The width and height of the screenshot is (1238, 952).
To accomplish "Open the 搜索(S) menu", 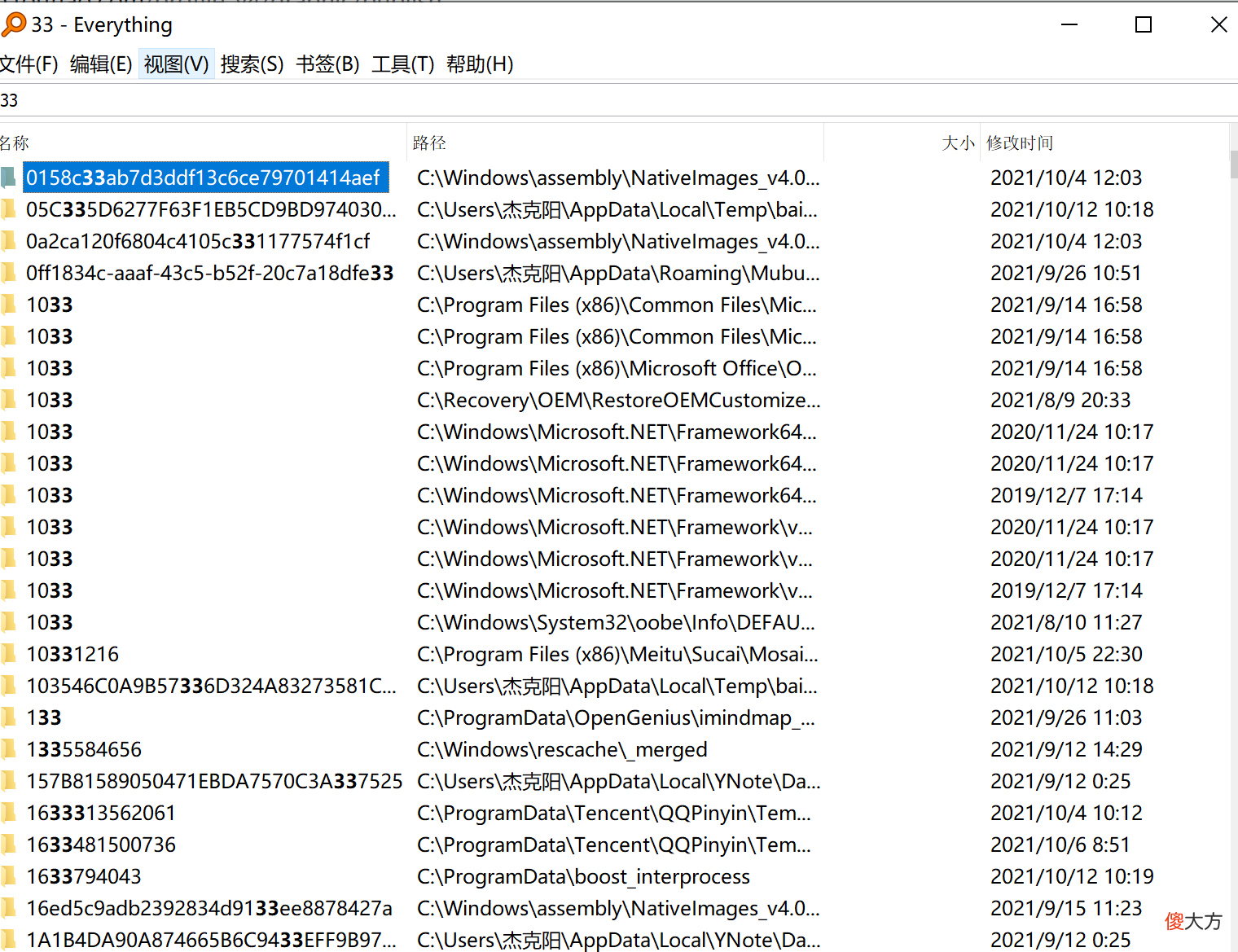I will [x=252, y=64].
